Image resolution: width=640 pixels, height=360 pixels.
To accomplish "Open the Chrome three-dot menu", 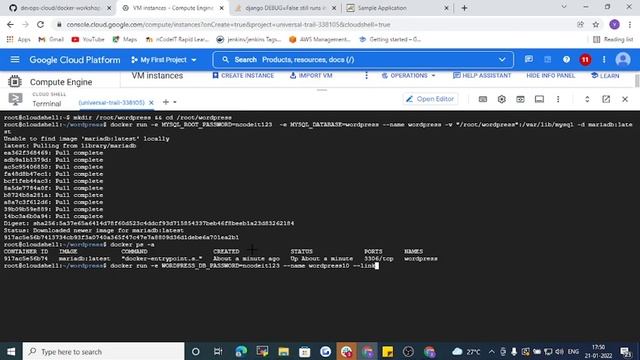I will [630, 24].
